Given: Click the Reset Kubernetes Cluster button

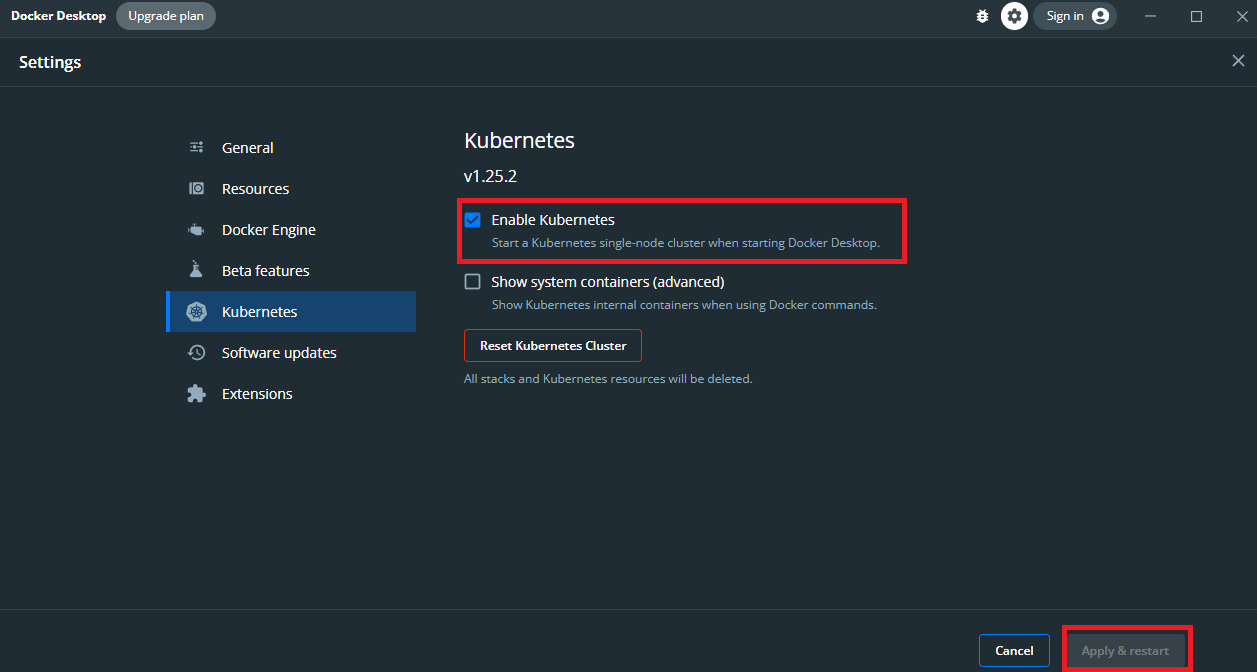Looking at the screenshot, I should (x=553, y=346).
